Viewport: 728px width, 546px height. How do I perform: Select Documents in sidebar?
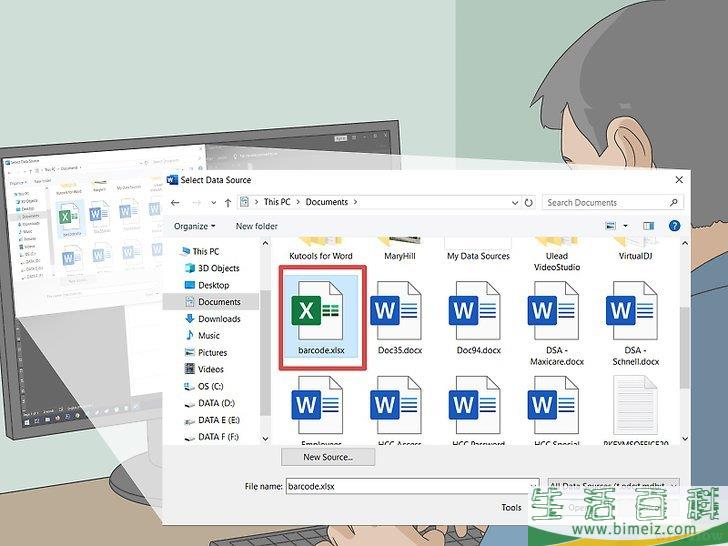pyautogui.click(x=211, y=302)
